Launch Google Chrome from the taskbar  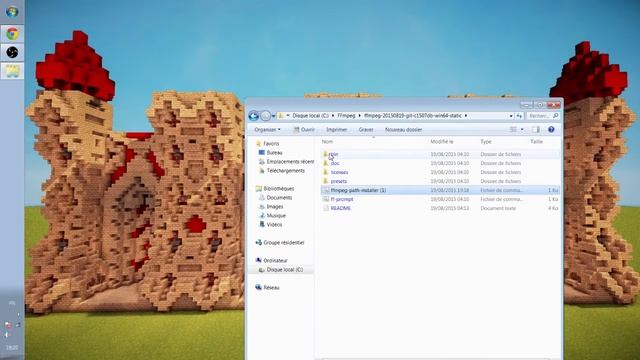12,34
